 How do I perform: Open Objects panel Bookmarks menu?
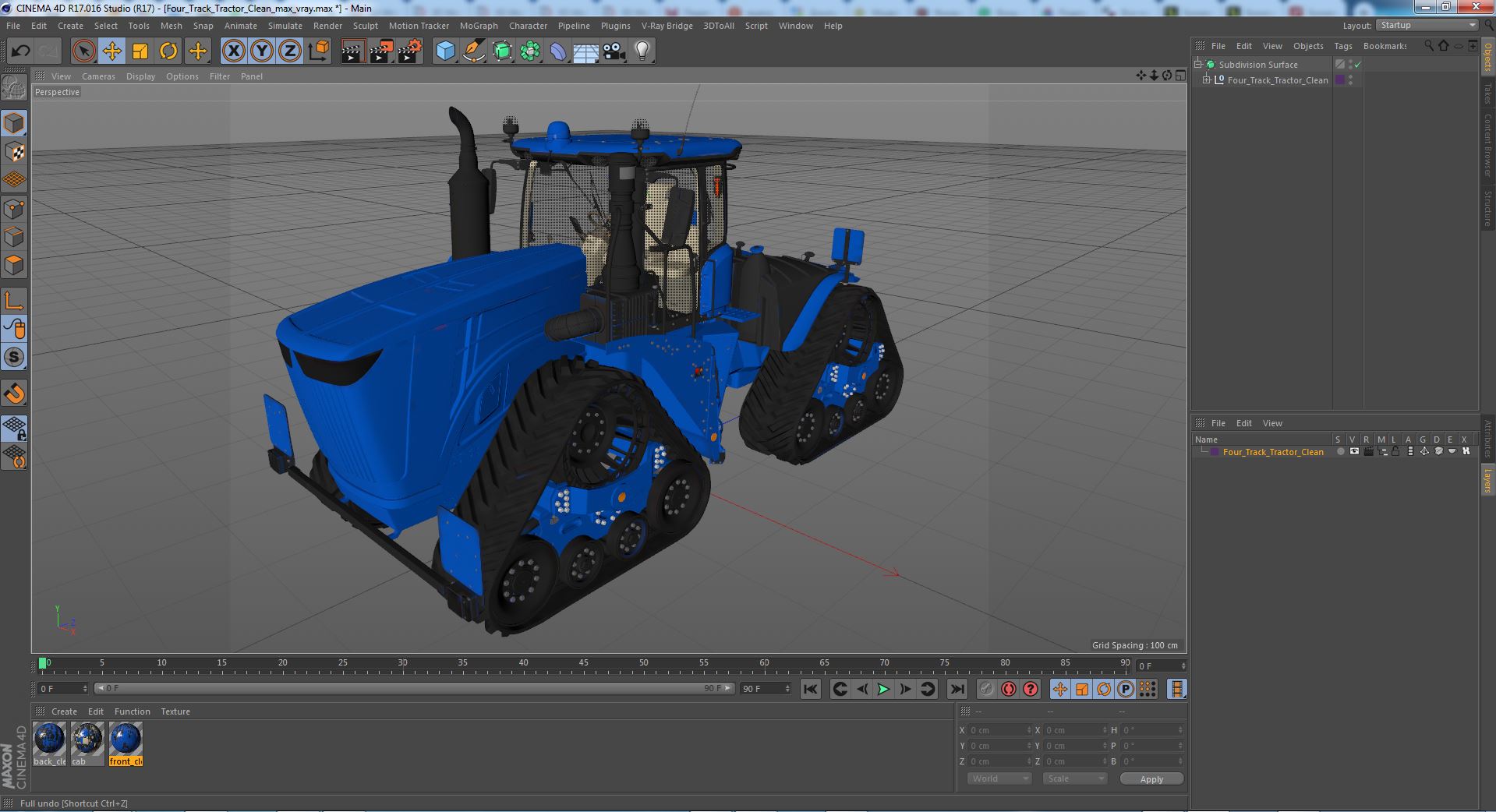(1385, 46)
